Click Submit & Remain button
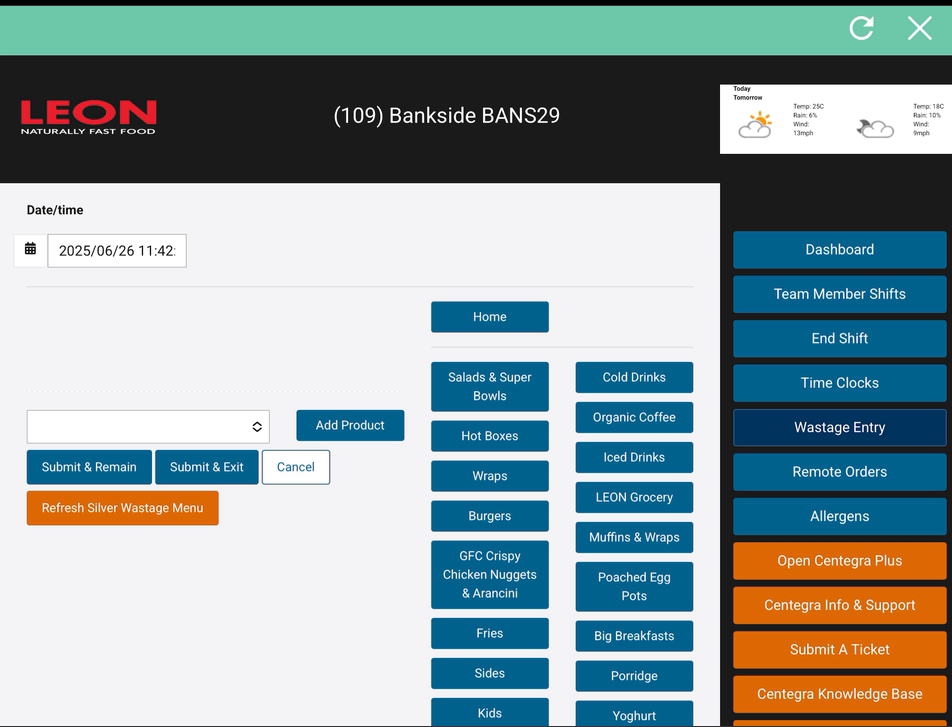 click(x=89, y=467)
